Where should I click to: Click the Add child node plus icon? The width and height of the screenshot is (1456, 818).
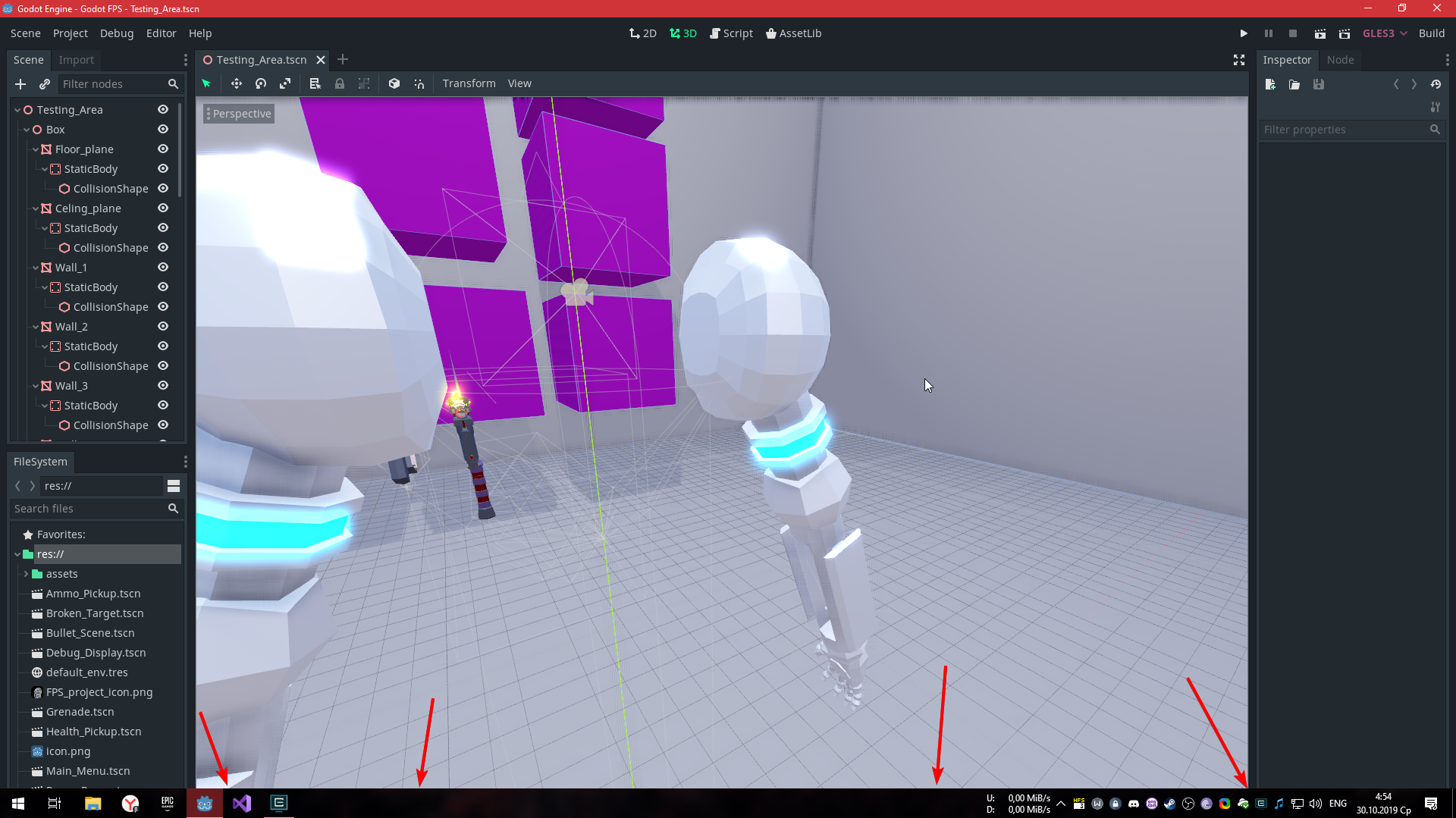point(20,84)
